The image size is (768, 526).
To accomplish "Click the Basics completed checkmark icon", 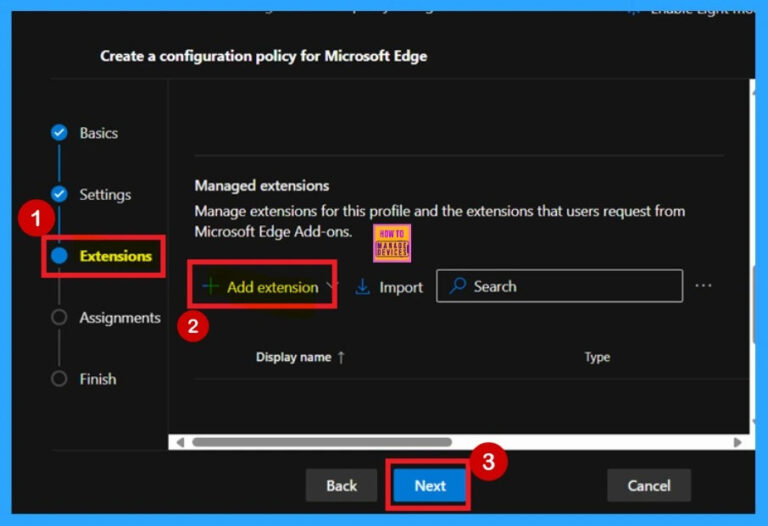I will 59,133.
